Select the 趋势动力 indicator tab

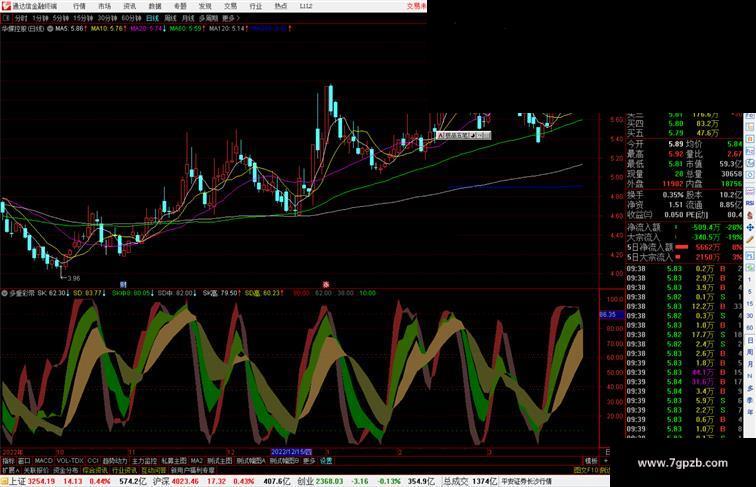(x=115, y=461)
